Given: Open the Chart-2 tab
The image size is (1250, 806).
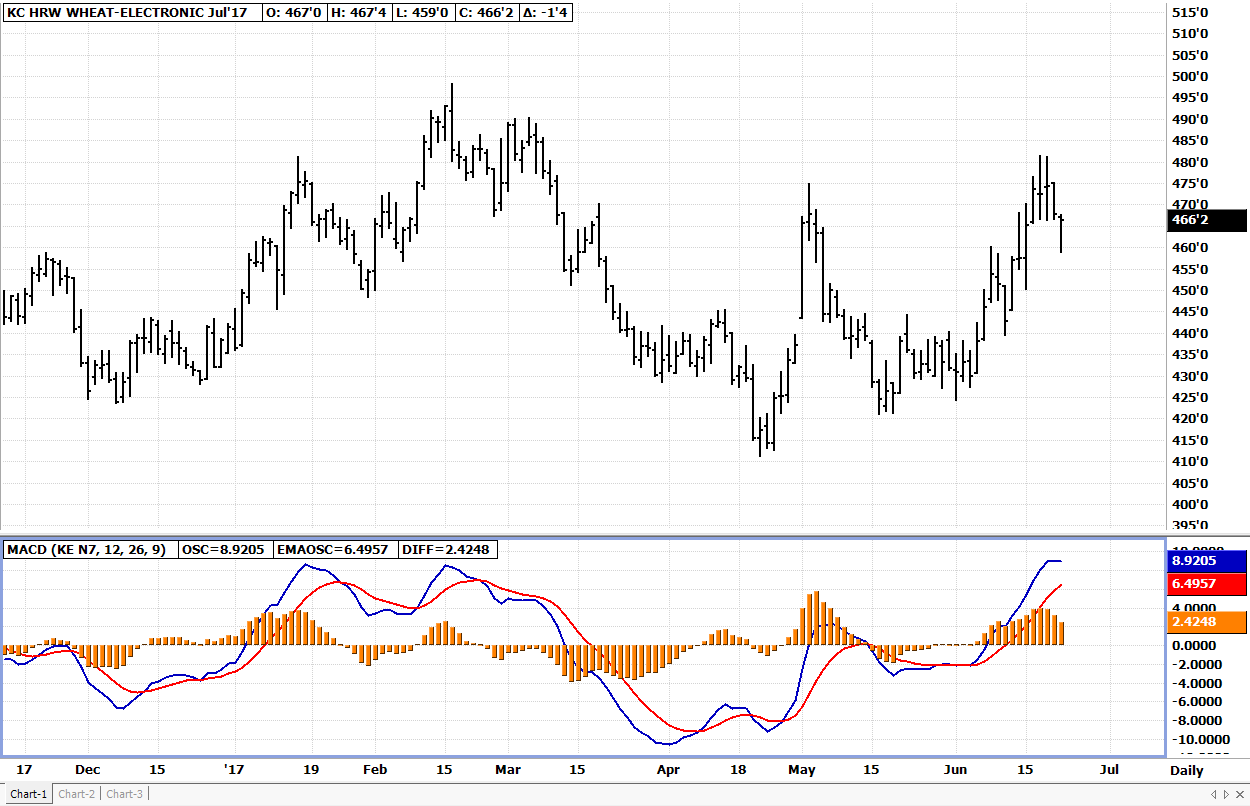Looking at the screenshot, I should (77, 794).
